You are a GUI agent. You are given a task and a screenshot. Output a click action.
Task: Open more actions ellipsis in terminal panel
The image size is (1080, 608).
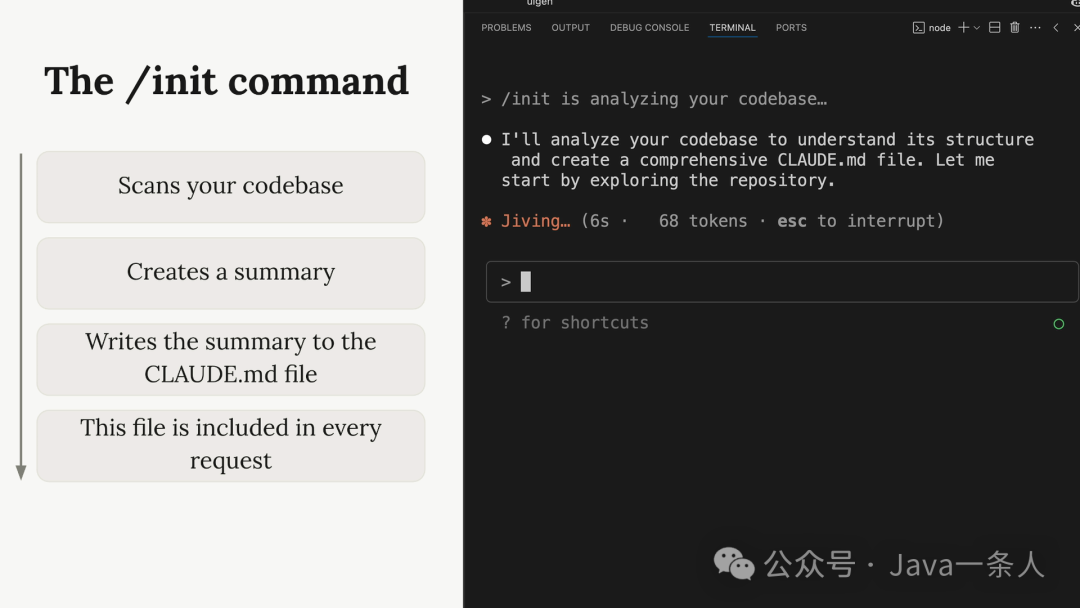tap(1035, 28)
